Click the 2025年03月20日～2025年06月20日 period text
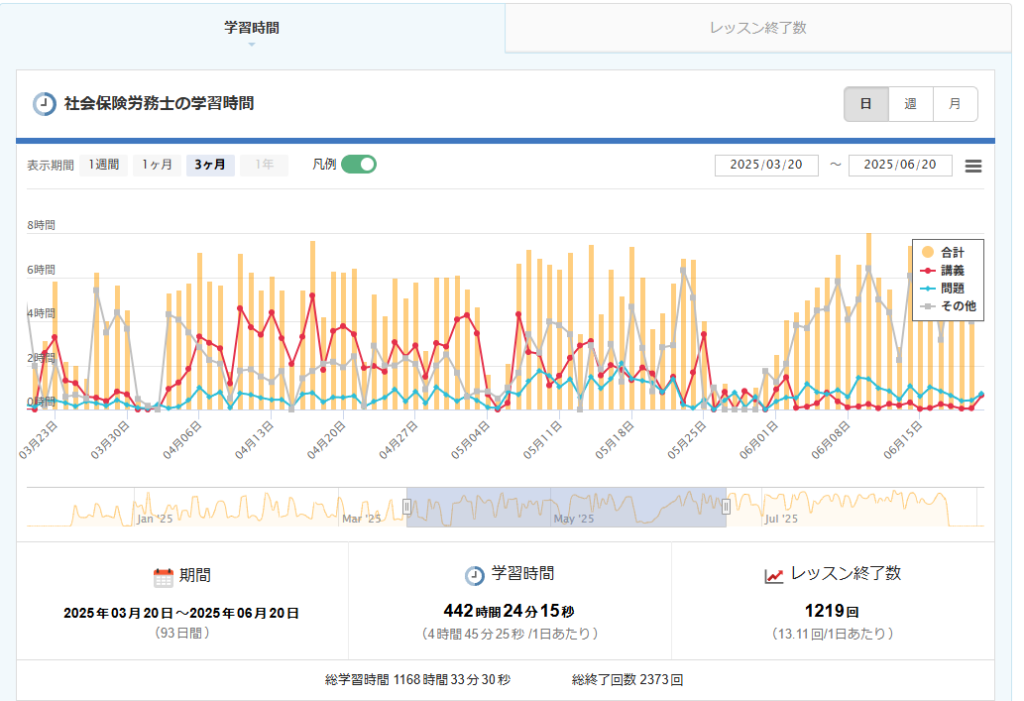This screenshot has width=1024, height=701. [181, 613]
